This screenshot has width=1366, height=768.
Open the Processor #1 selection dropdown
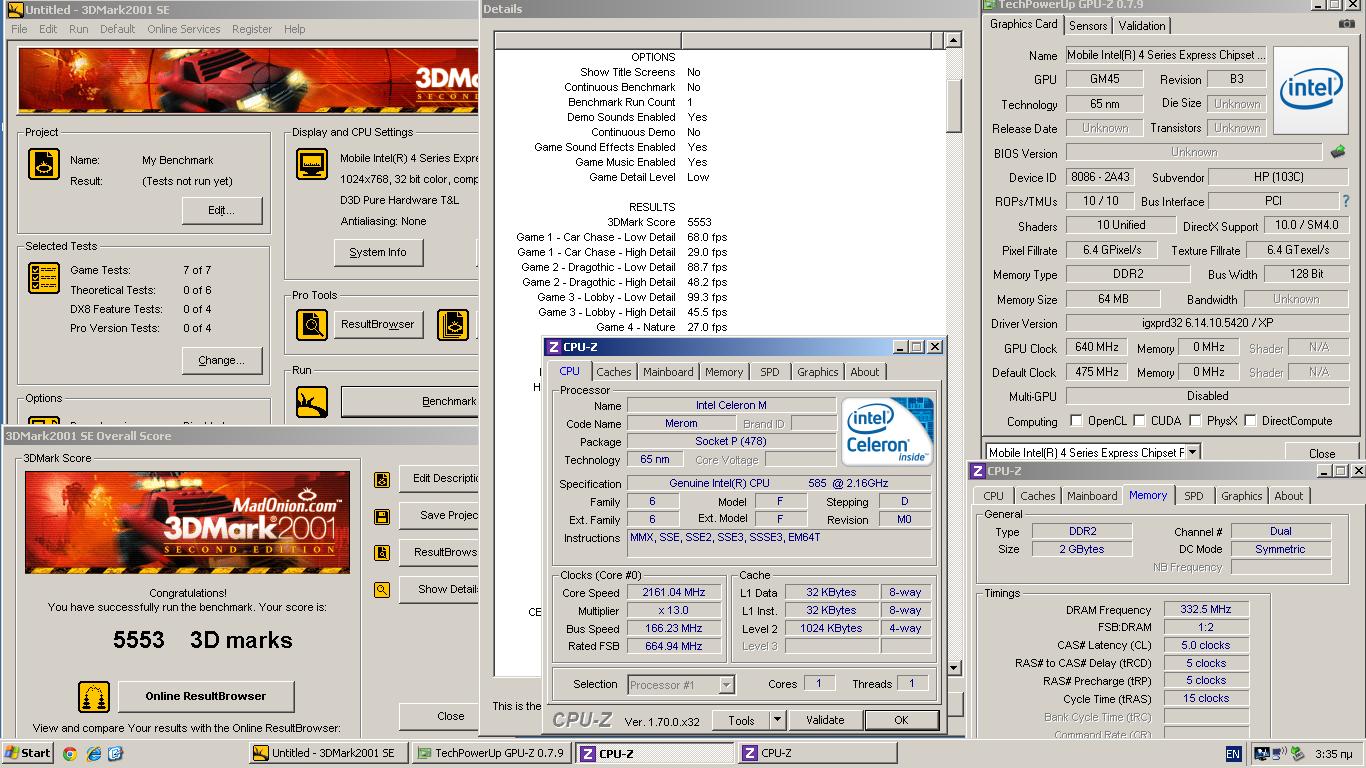(x=726, y=685)
